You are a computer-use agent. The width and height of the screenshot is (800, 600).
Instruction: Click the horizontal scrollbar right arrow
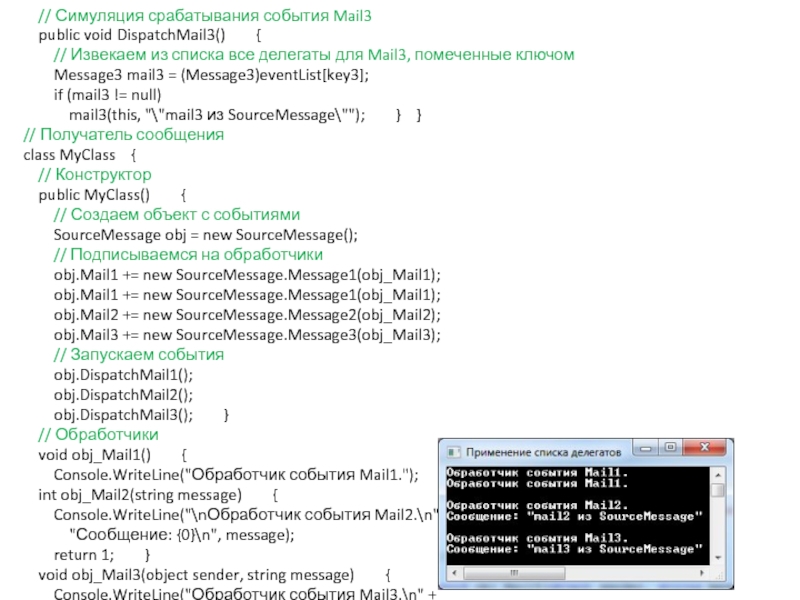[703, 572]
